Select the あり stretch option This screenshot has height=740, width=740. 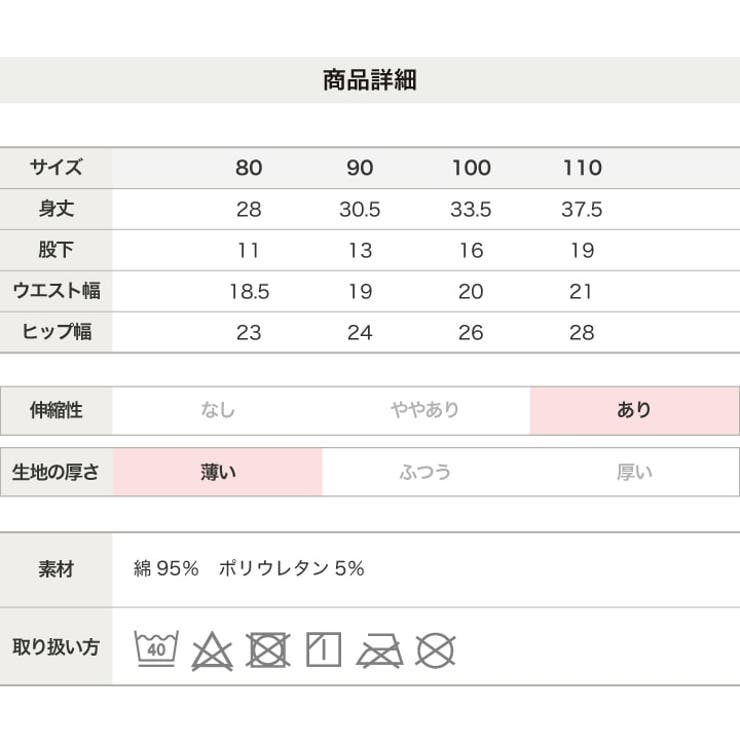[x=634, y=410]
